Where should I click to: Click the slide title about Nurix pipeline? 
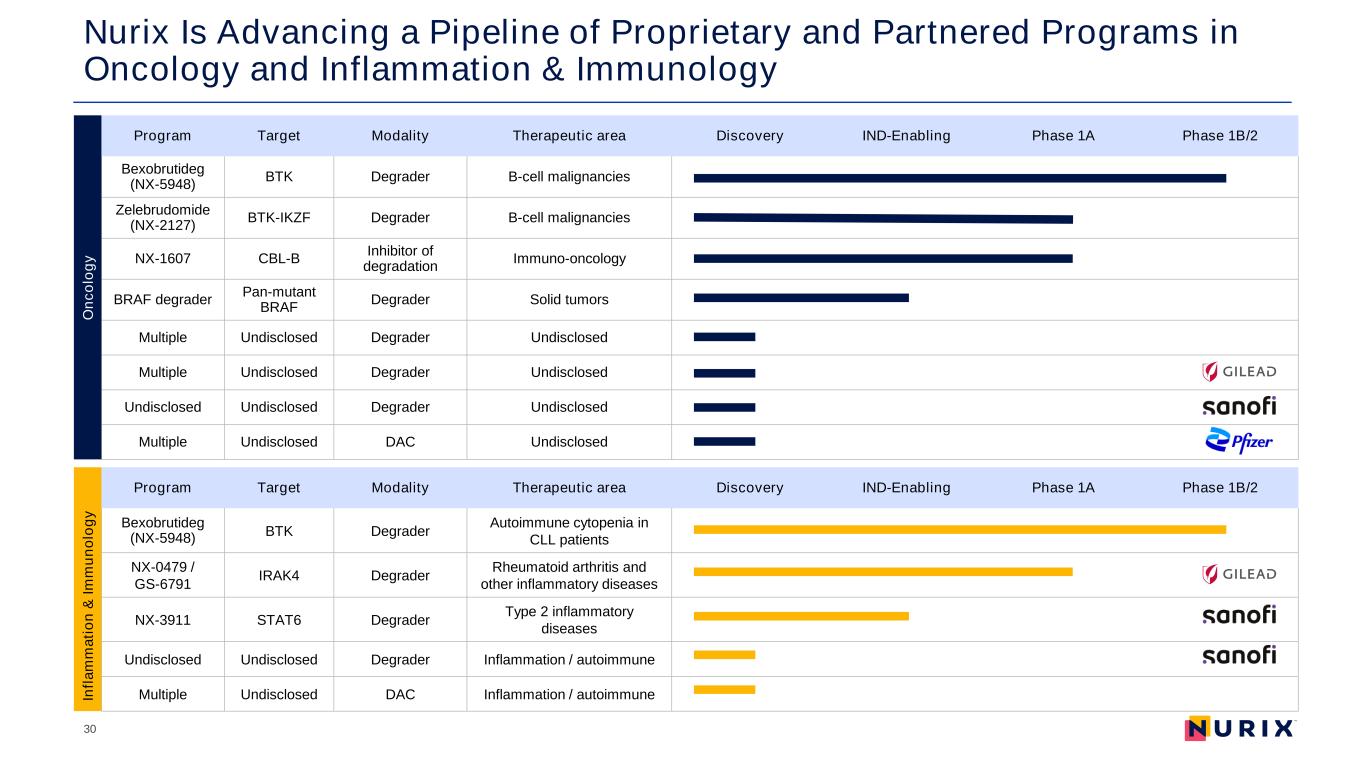(660, 51)
